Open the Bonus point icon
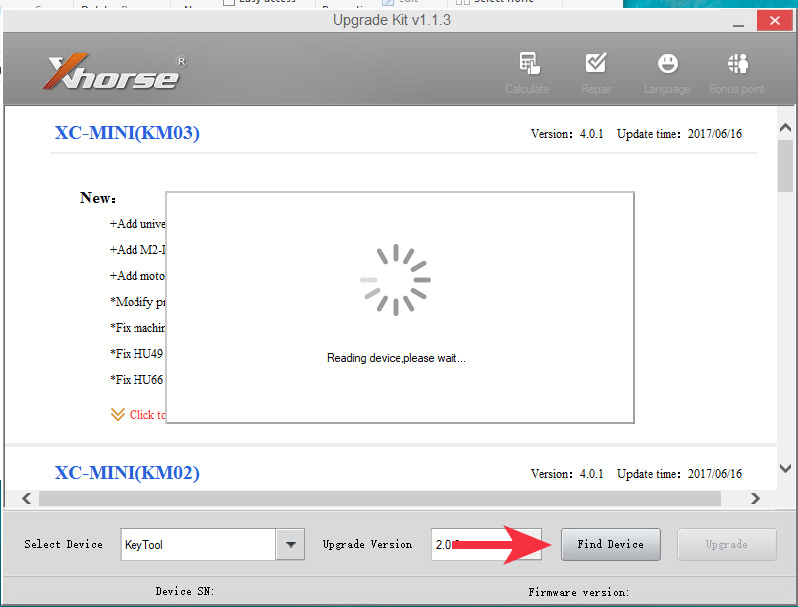 (x=737, y=63)
